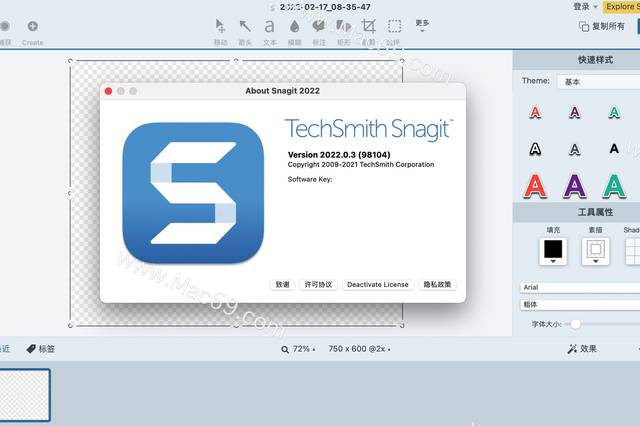
Task: Apply the small green A quick style
Action: coord(614,112)
